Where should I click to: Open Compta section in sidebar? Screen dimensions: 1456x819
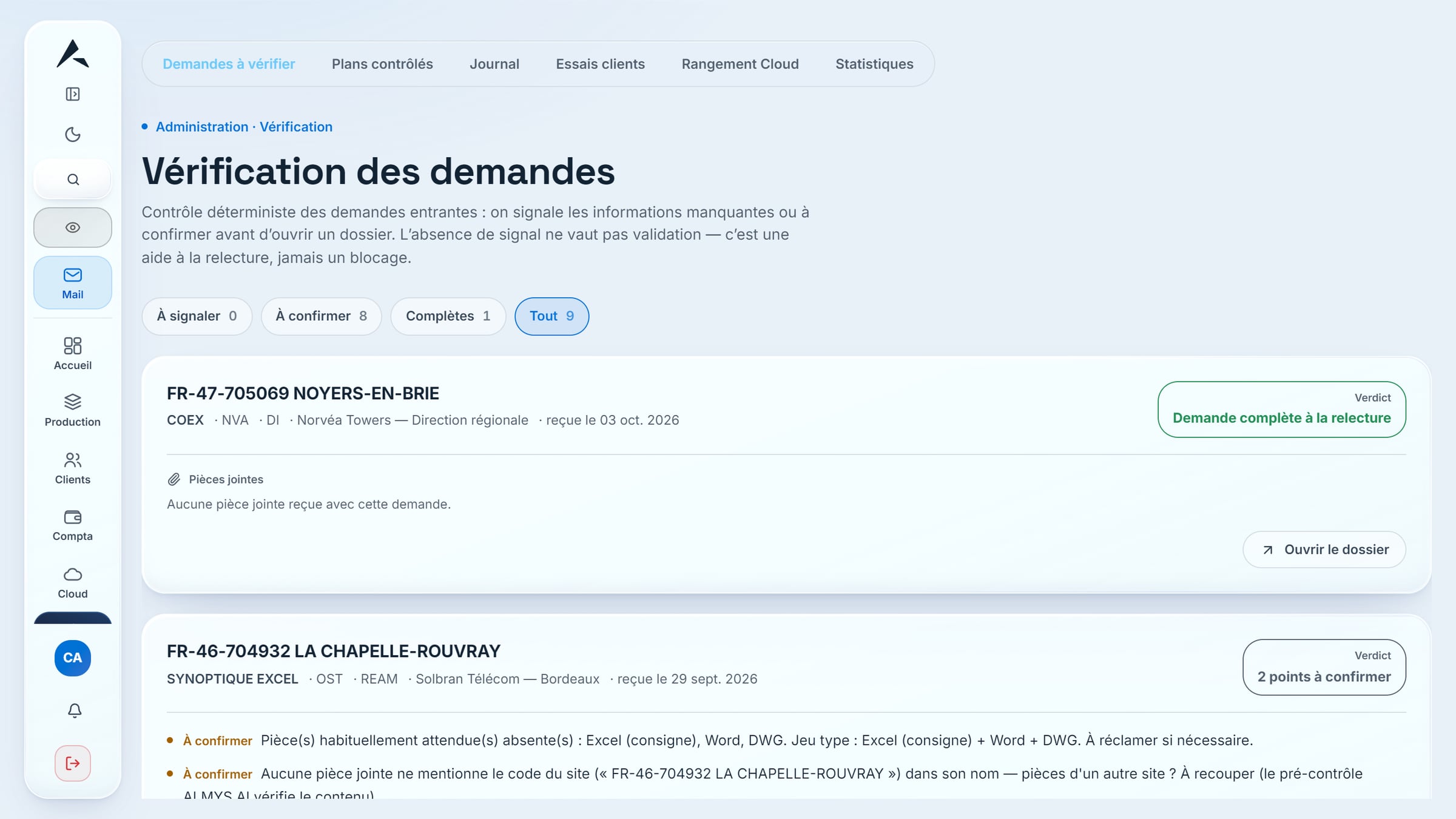pyautogui.click(x=73, y=525)
